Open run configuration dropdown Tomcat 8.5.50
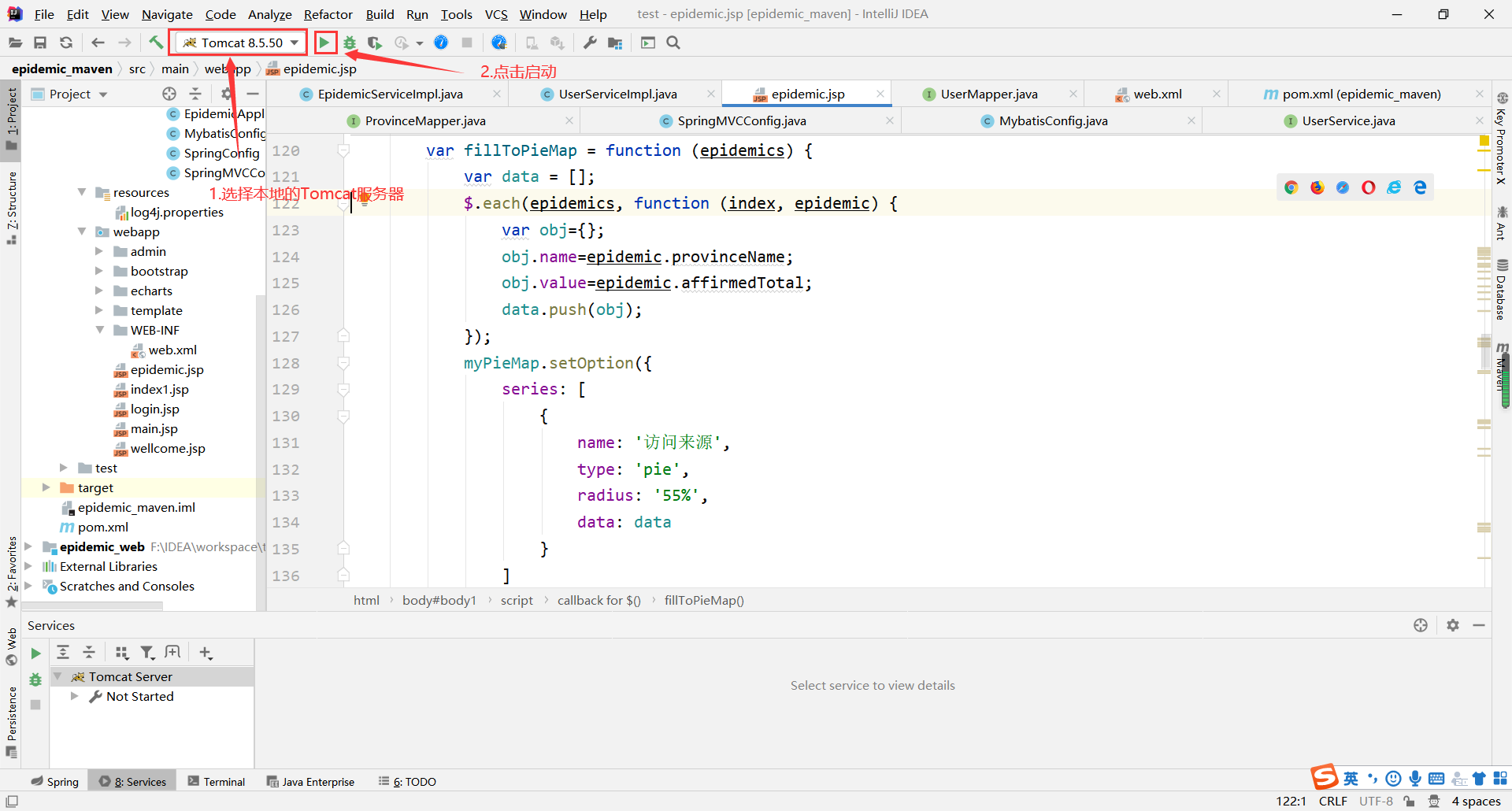The height and width of the screenshot is (811, 1512). 239,43
